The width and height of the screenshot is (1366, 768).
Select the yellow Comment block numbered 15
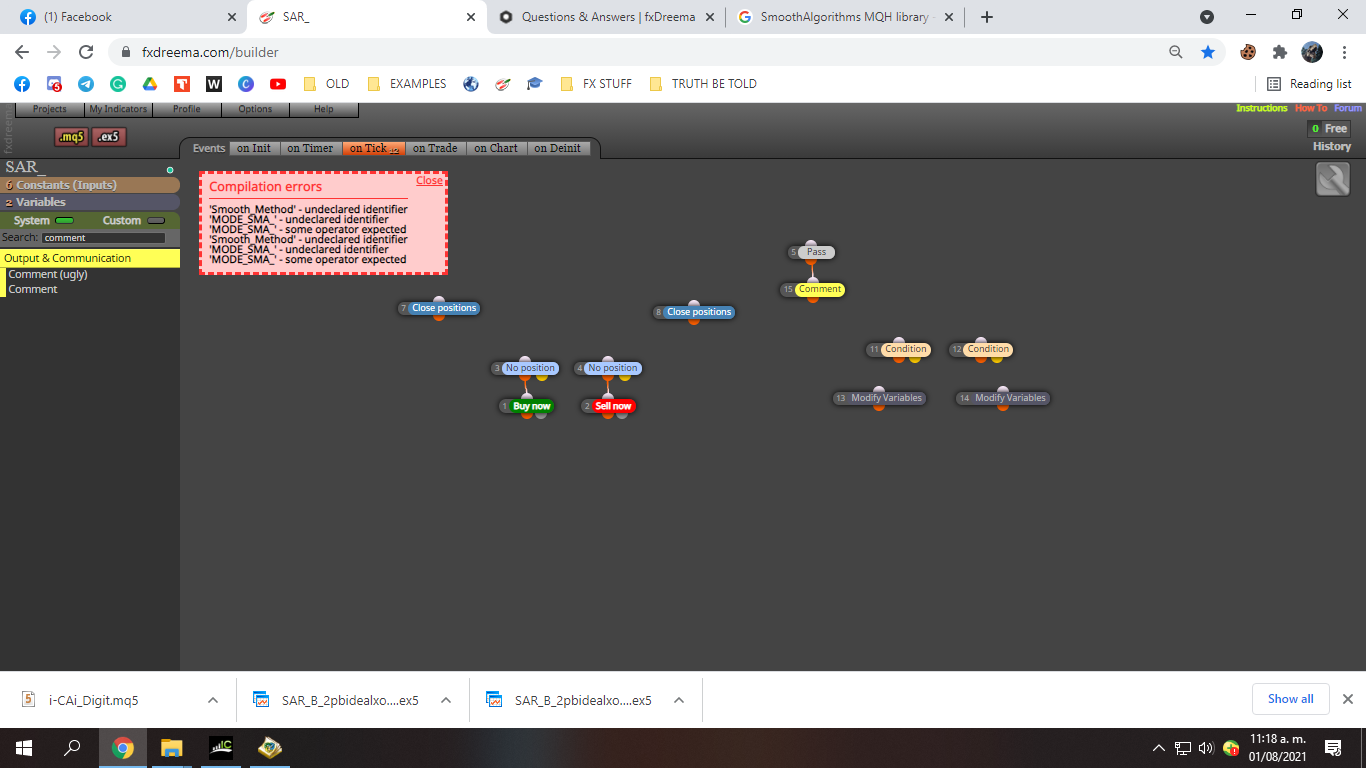pyautogui.click(x=820, y=289)
